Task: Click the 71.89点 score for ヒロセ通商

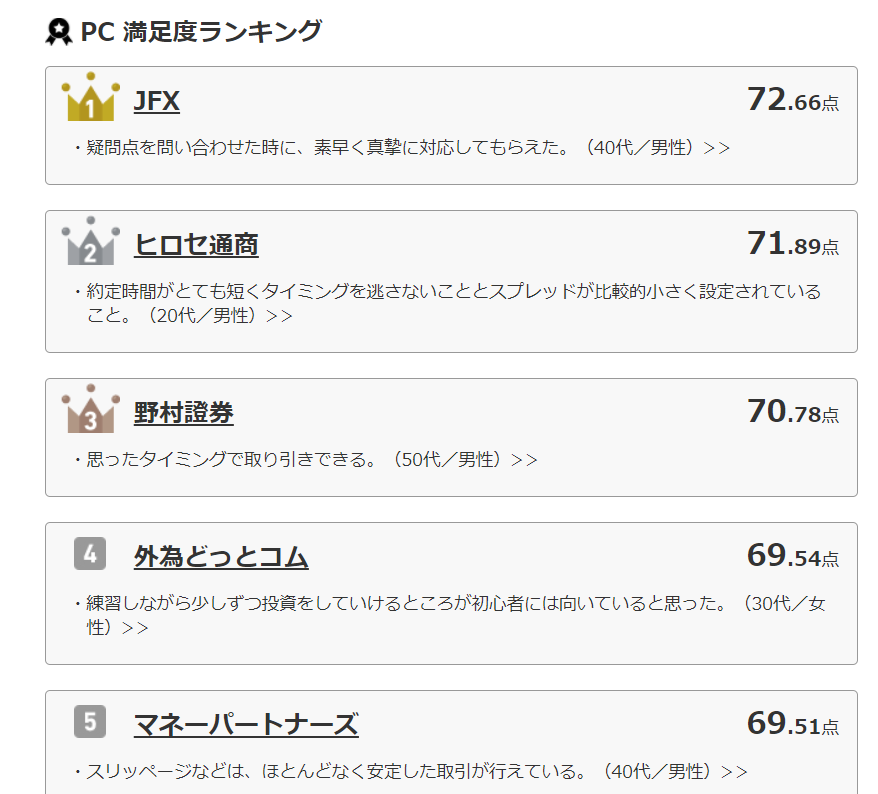Action: click(x=793, y=244)
